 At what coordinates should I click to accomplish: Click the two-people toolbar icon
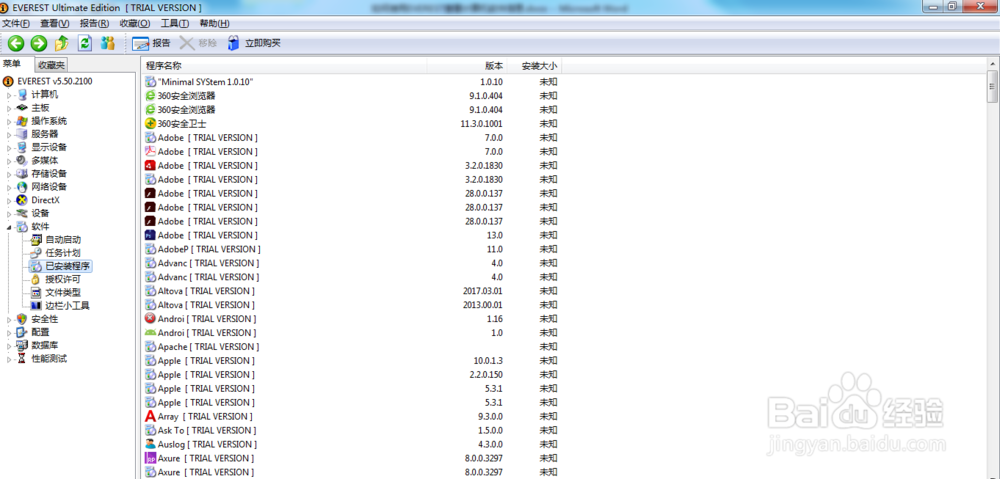click(x=108, y=43)
